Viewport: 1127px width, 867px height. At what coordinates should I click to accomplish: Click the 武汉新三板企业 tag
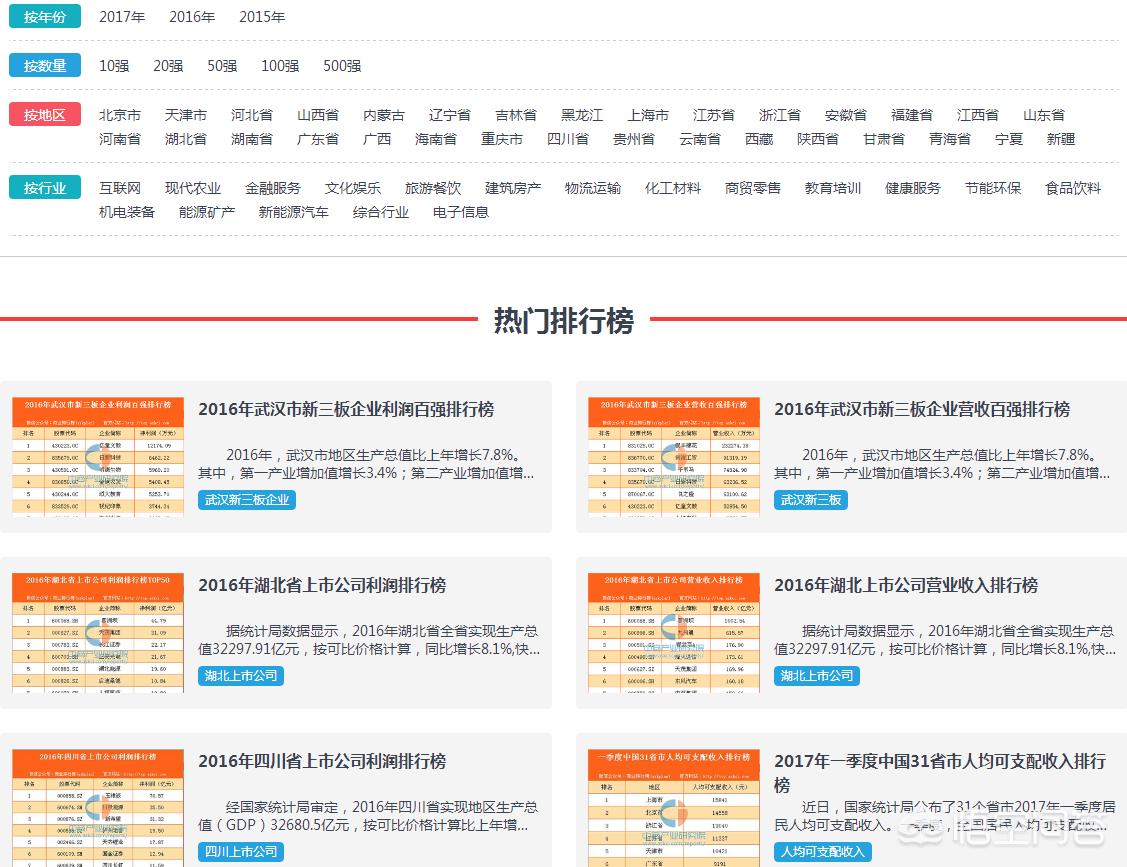pyautogui.click(x=247, y=500)
